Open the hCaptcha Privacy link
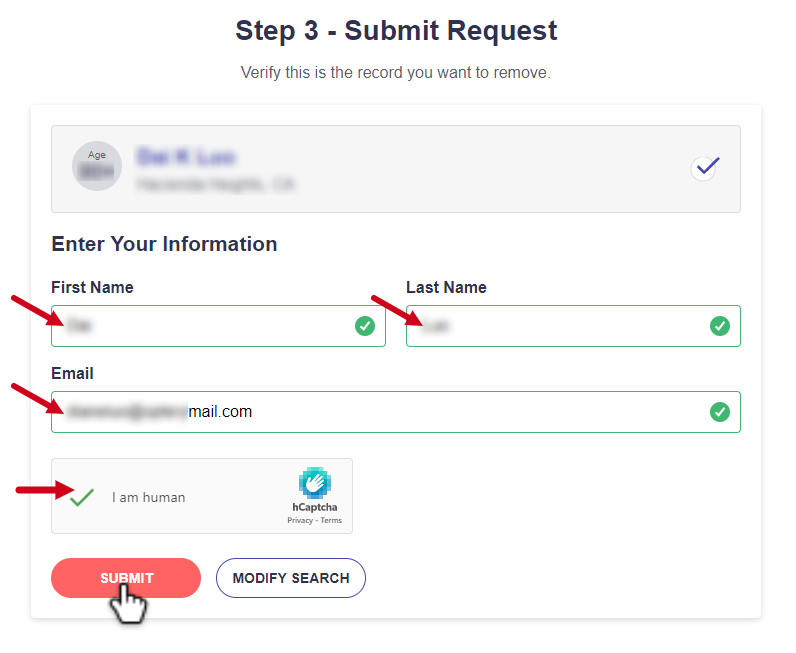Image resolution: width=796 pixels, height=653 pixels. (300, 520)
